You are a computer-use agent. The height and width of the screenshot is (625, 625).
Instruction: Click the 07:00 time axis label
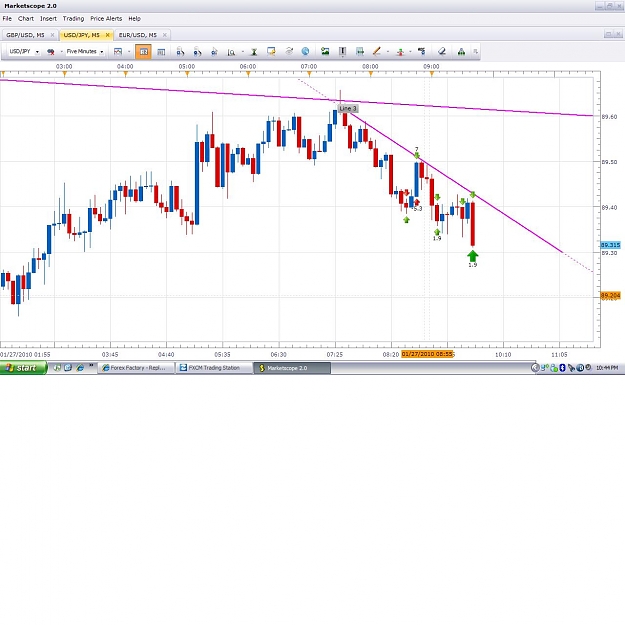[x=309, y=67]
